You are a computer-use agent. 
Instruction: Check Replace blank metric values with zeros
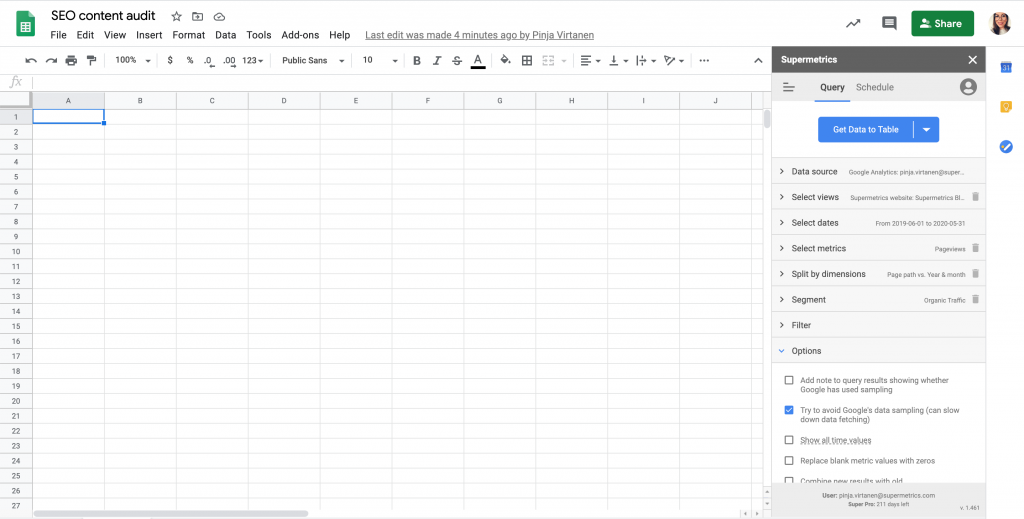point(789,461)
